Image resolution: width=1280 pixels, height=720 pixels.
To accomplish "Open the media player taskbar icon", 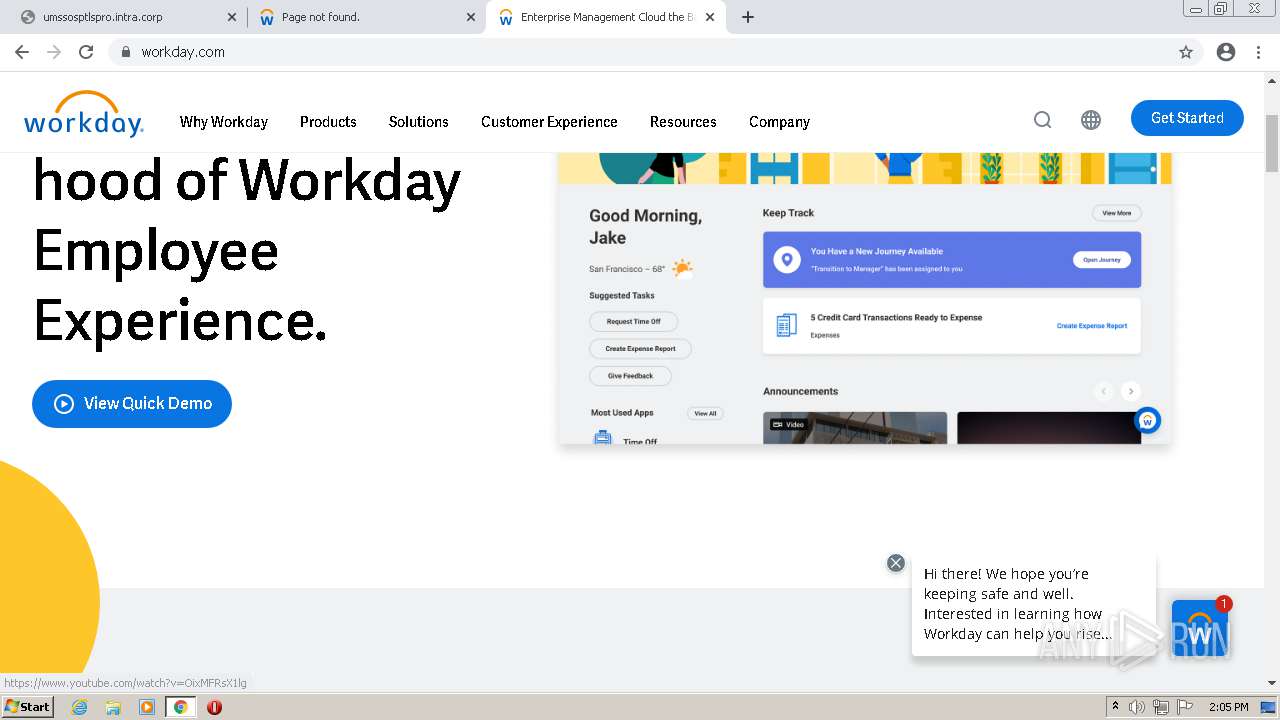I will tap(147, 707).
